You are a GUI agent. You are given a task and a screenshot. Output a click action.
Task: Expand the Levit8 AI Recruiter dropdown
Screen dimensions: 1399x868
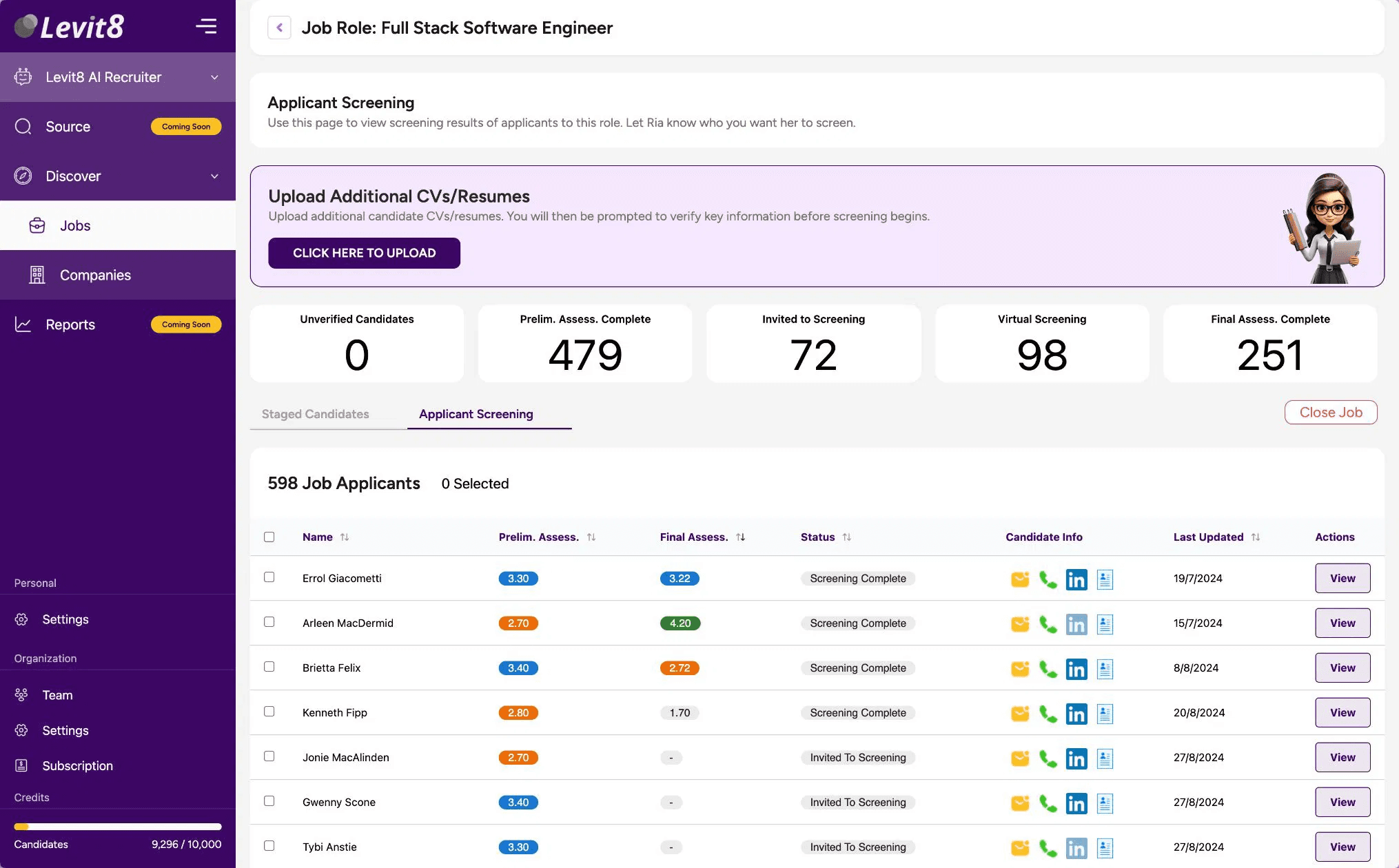coord(214,77)
